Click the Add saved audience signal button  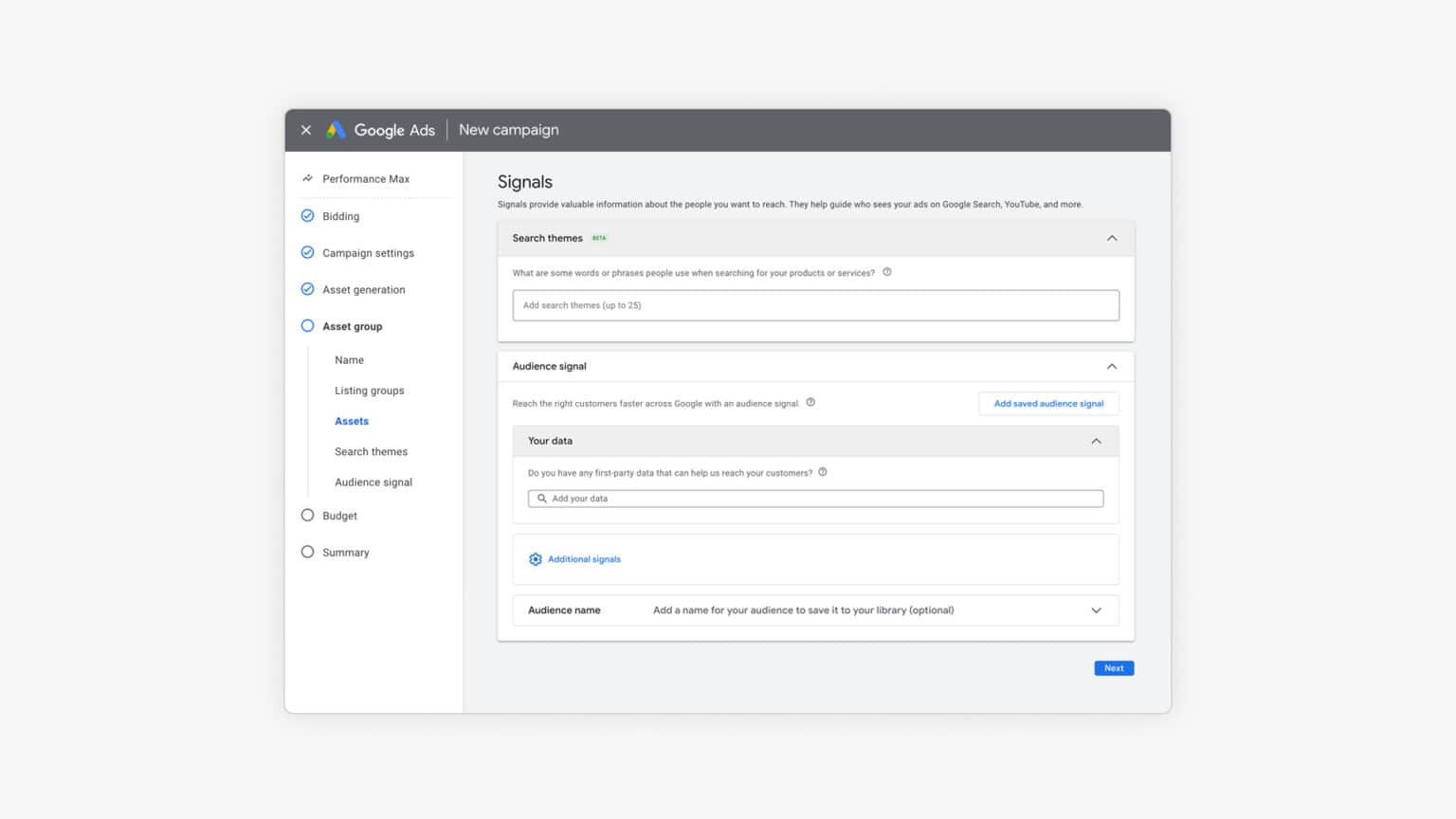click(1048, 403)
